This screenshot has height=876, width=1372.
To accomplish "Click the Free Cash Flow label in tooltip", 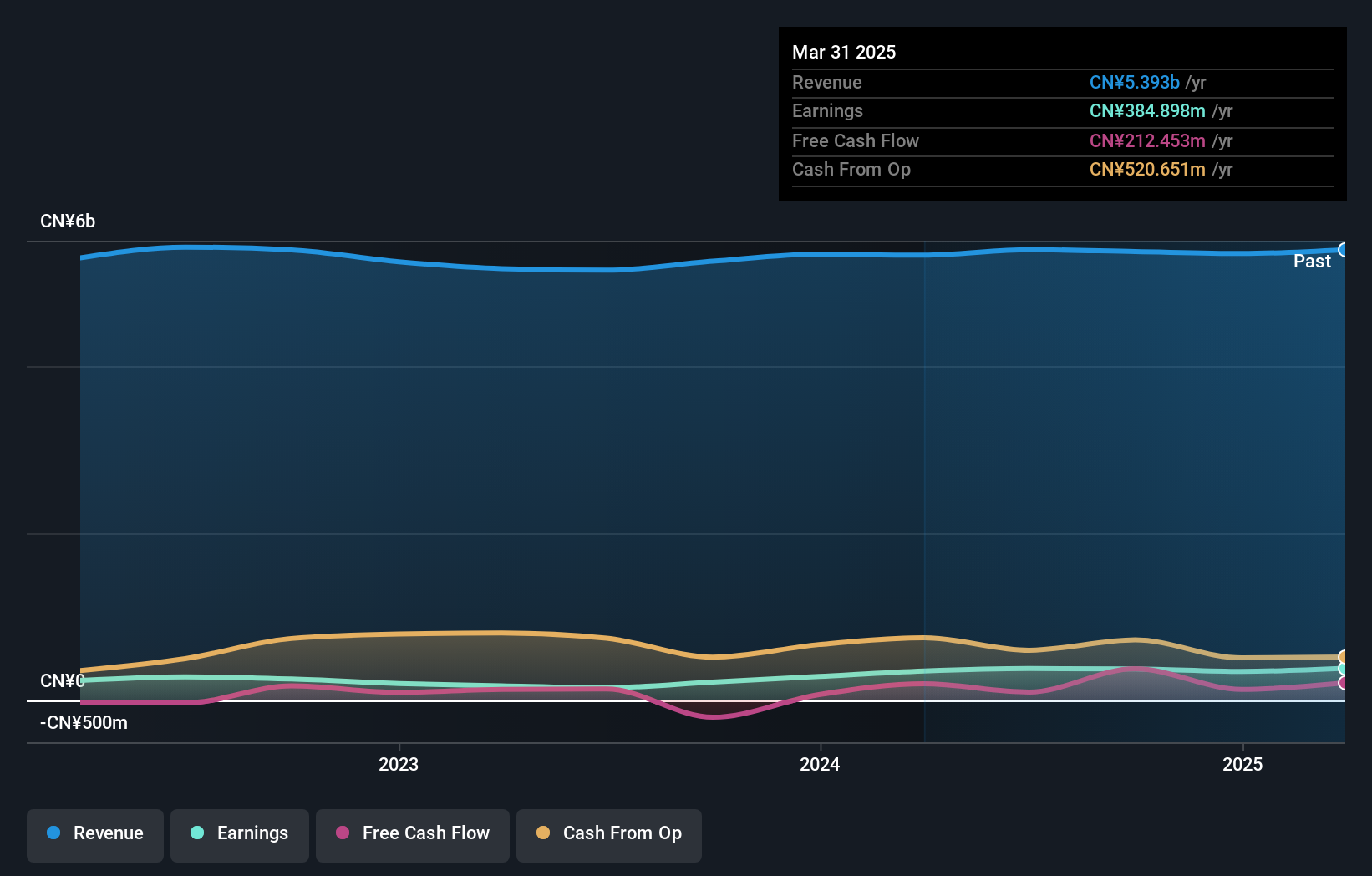I will click(x=856, y=140).
